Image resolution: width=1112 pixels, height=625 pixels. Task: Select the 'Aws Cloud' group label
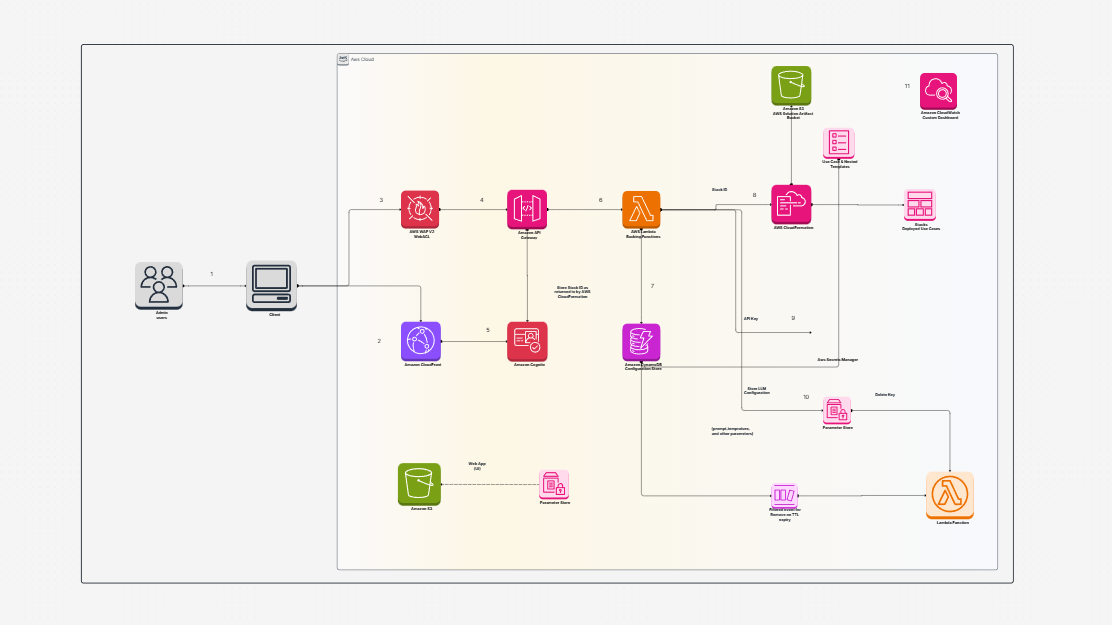(362, 60)
